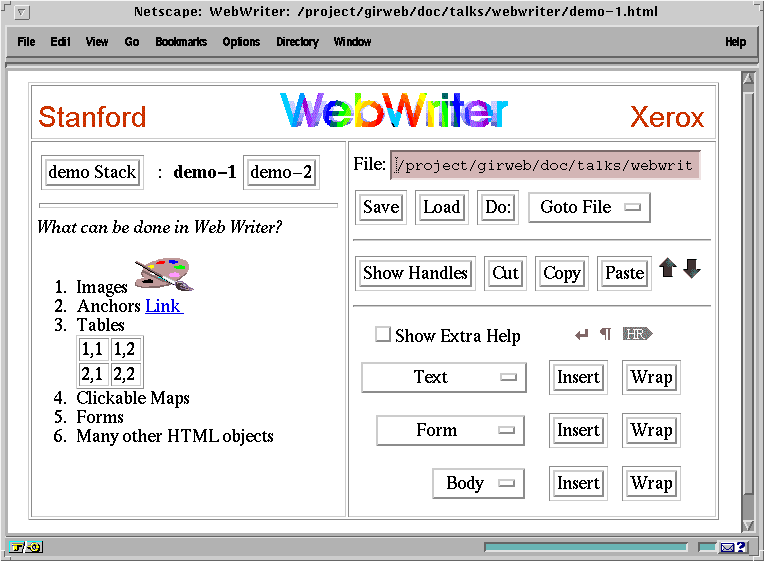The image size is (764, 561).
Task: Click the Show Handles button
Action: point(415,273)
